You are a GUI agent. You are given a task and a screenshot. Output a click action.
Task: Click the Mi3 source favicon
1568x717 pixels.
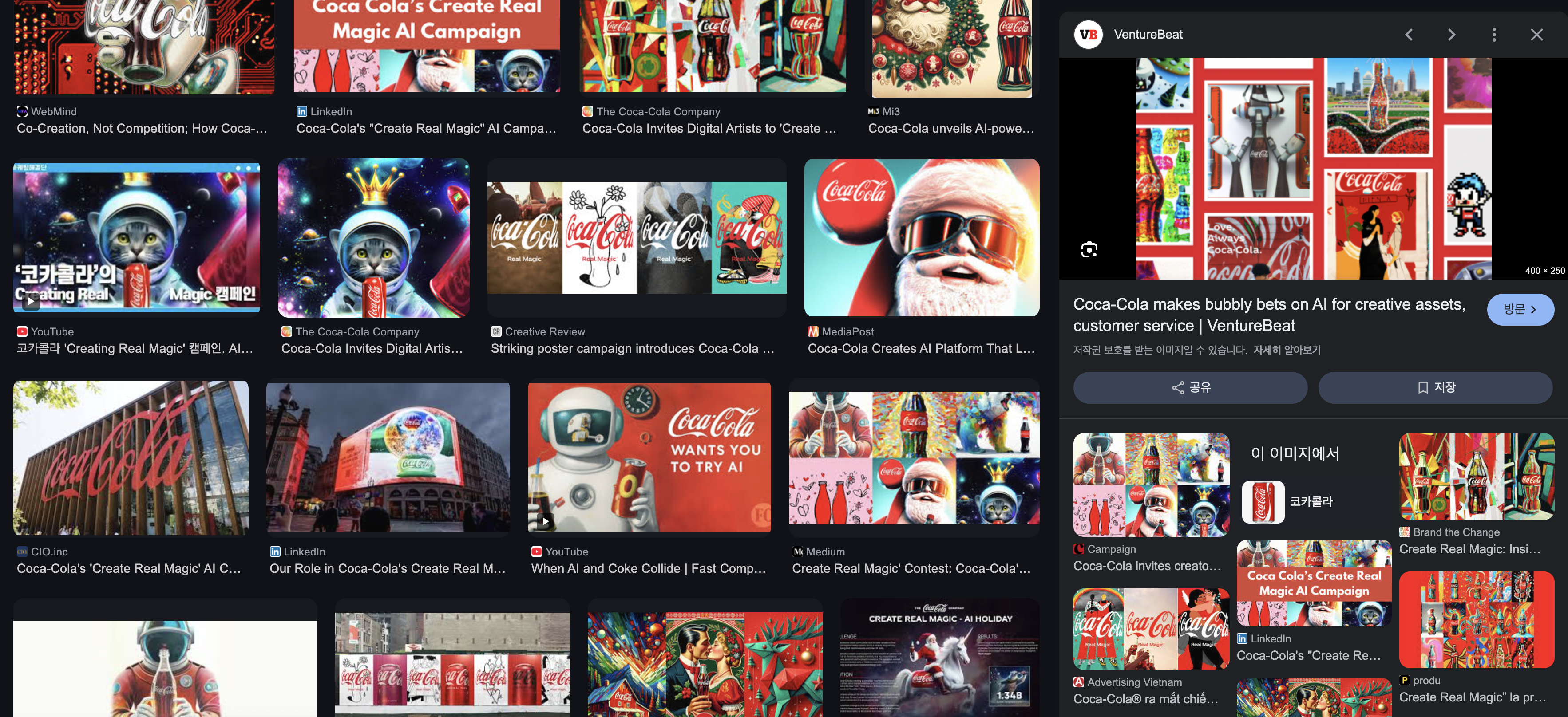coord(874,111)
